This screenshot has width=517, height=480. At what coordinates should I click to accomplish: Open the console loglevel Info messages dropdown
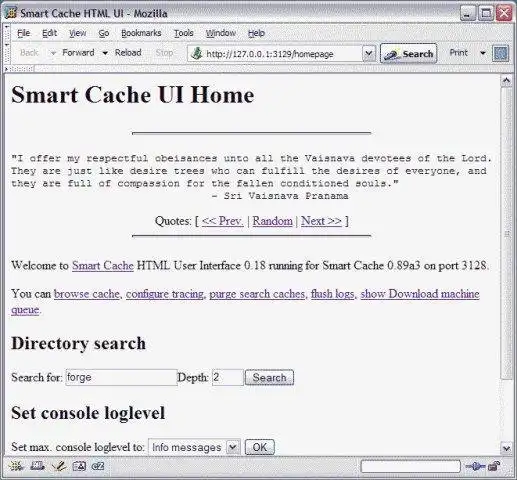pyautogui.click(x=194, y=447)
